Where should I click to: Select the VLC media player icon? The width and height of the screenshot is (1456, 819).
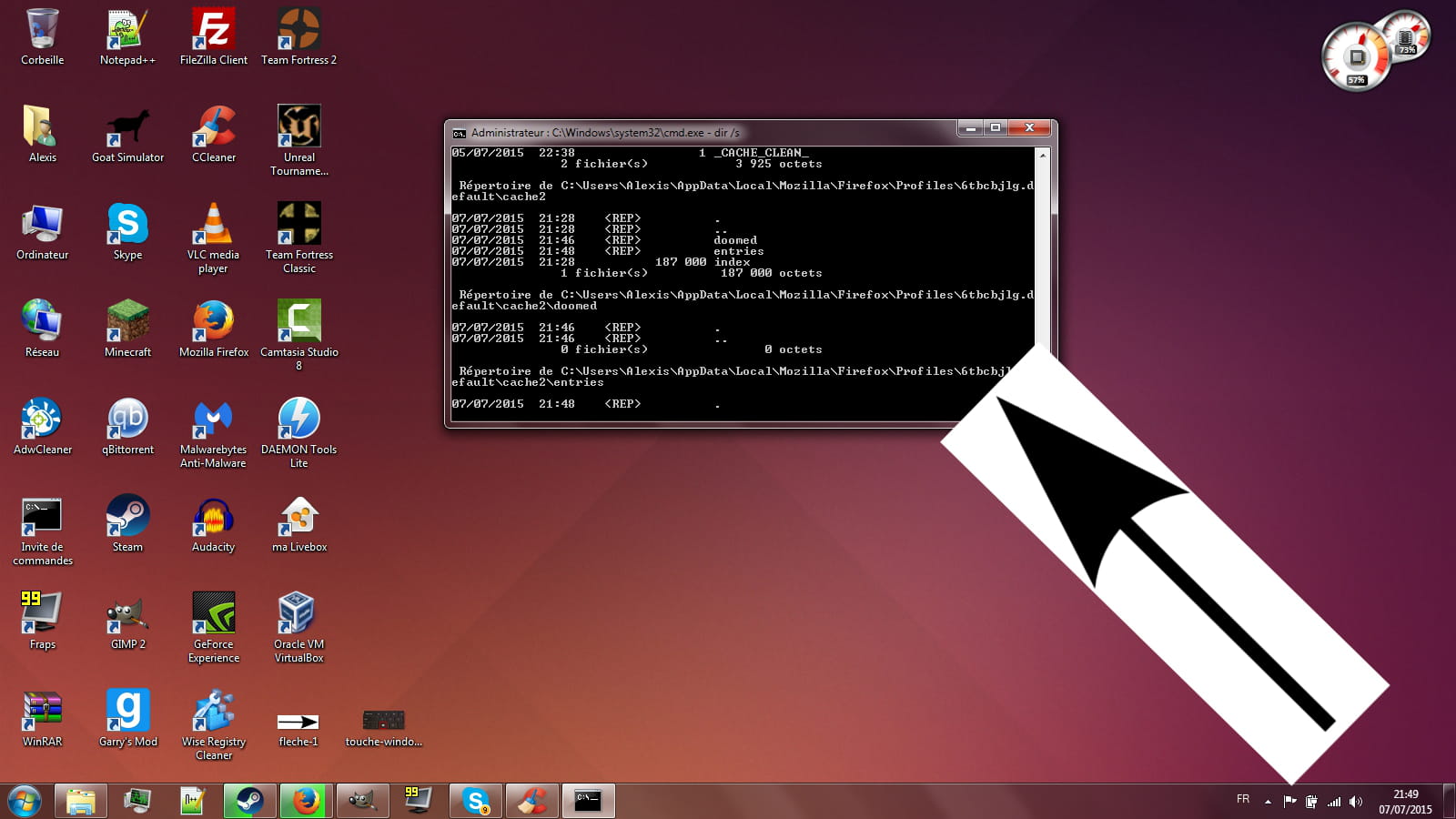pos(213,226)
